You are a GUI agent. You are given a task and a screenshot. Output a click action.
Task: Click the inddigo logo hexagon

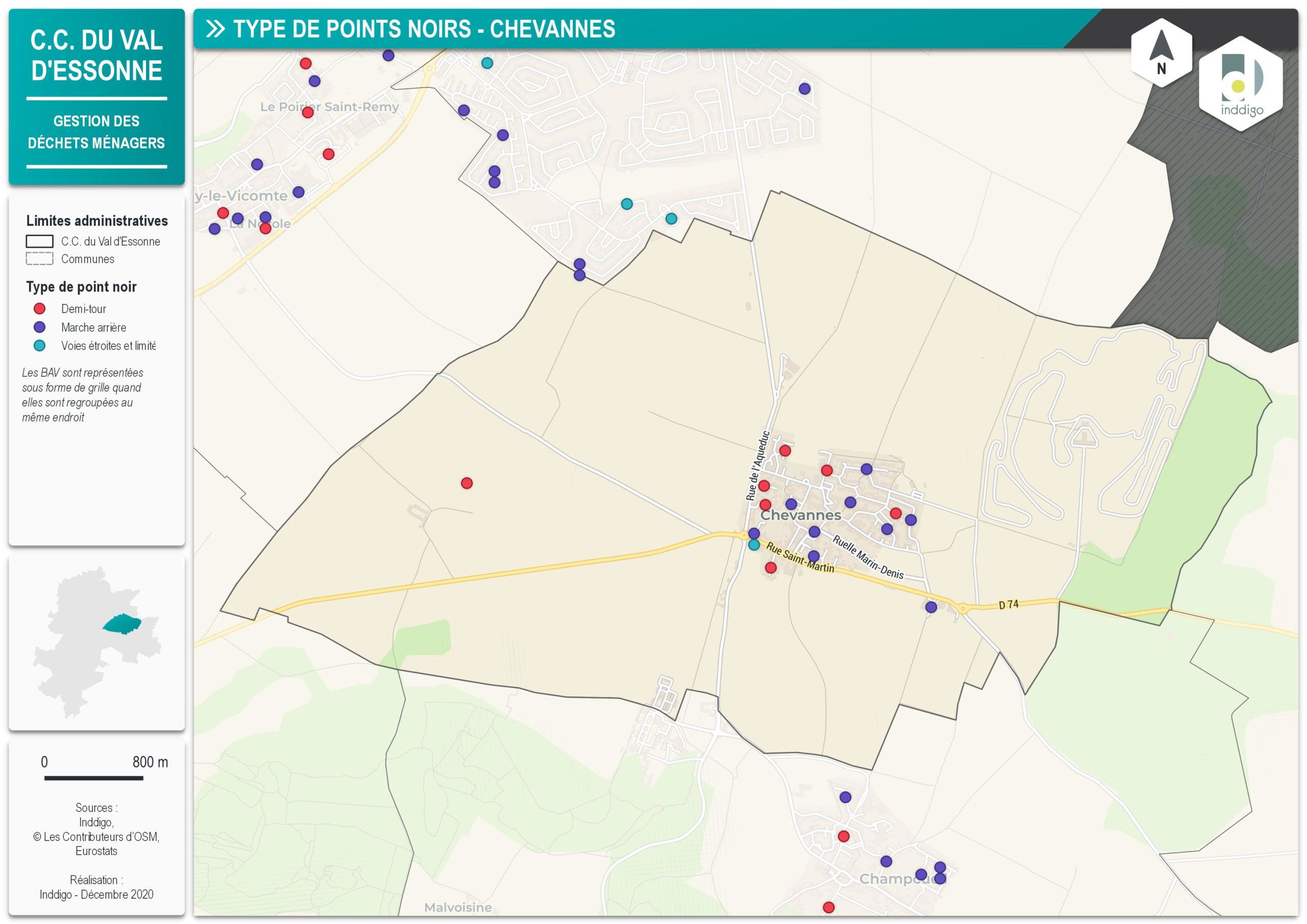[x=1241, y=84]
